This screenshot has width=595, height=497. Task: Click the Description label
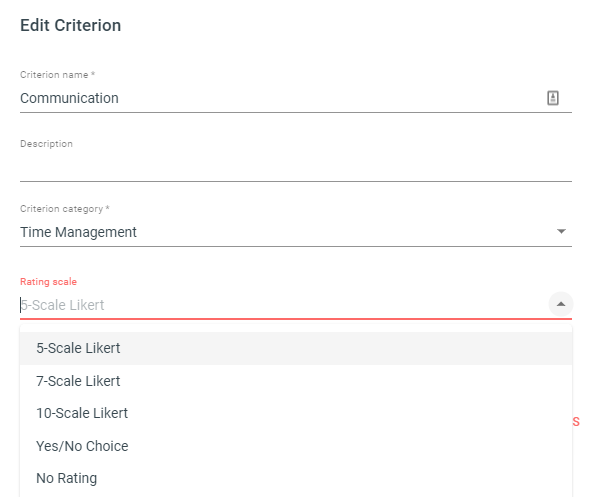pos(46,144)
